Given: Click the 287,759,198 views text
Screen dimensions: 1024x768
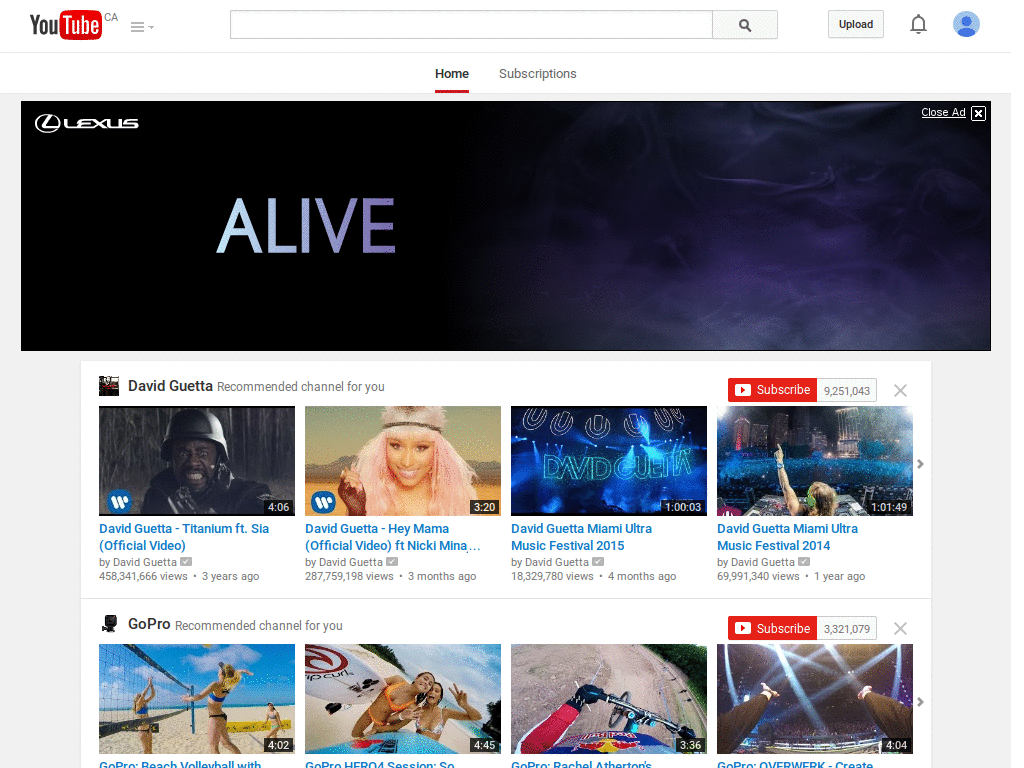Looking at the screenshot, I should pos(349,577).
